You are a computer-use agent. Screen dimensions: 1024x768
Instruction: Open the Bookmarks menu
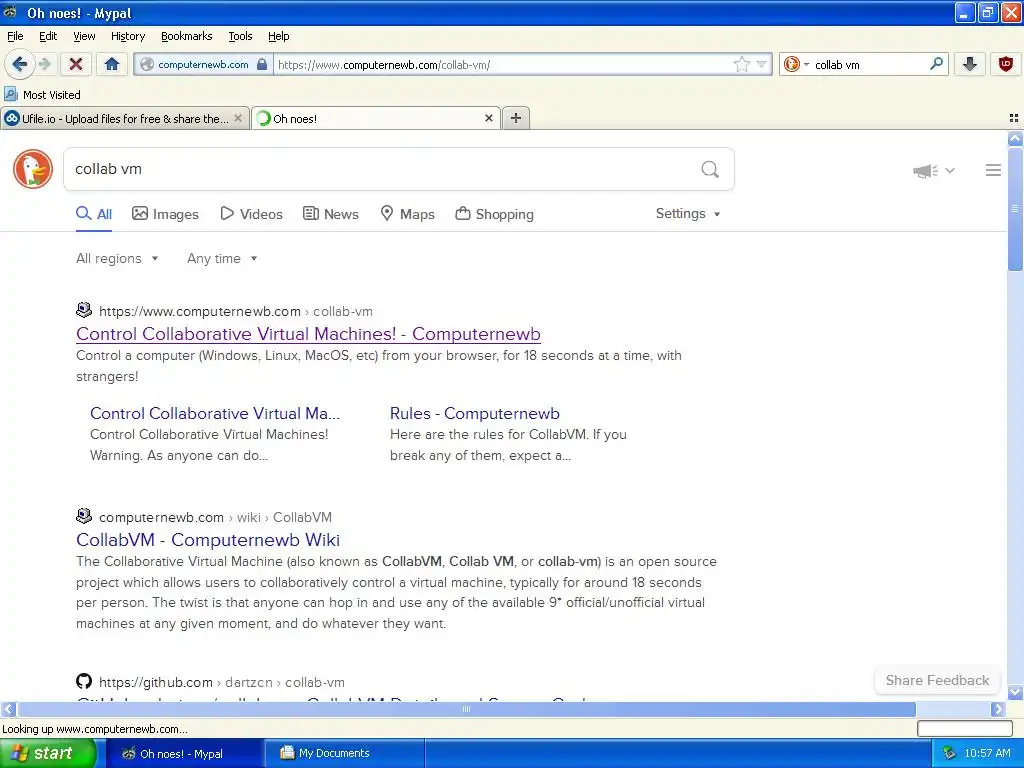186,36
